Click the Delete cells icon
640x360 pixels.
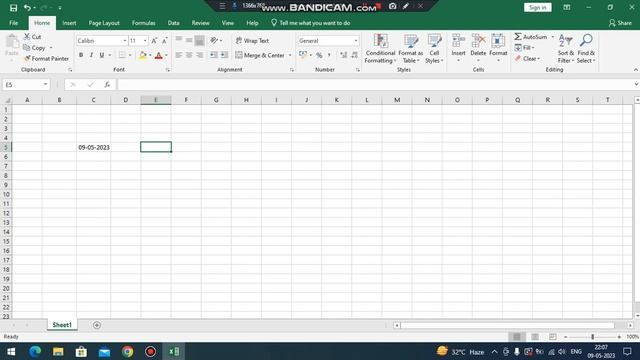[x=478, y=41]
